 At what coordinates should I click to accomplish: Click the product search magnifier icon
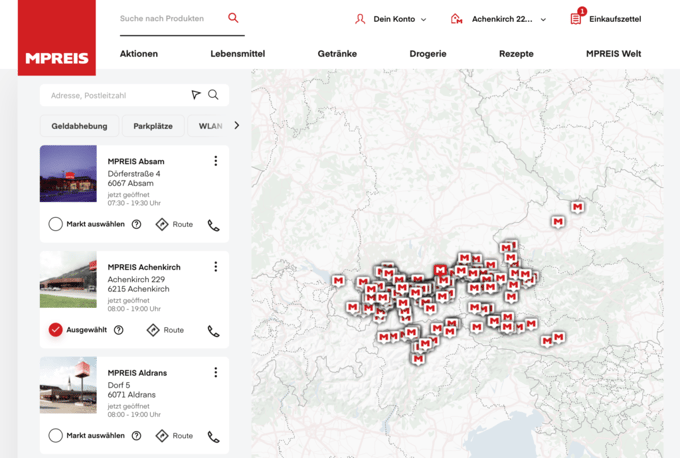[x=233, y=18]
